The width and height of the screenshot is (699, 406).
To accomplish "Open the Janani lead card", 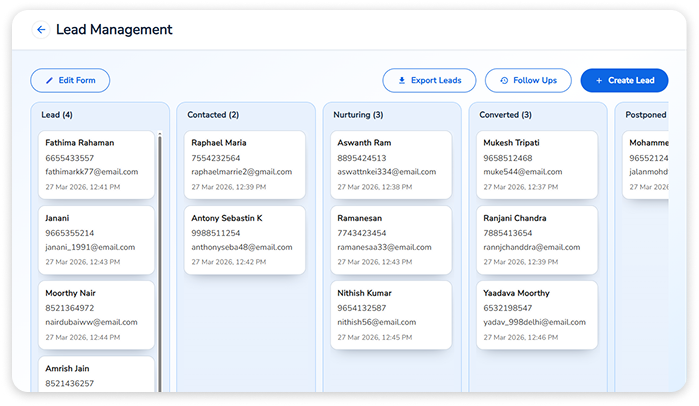I will point(96,240).
